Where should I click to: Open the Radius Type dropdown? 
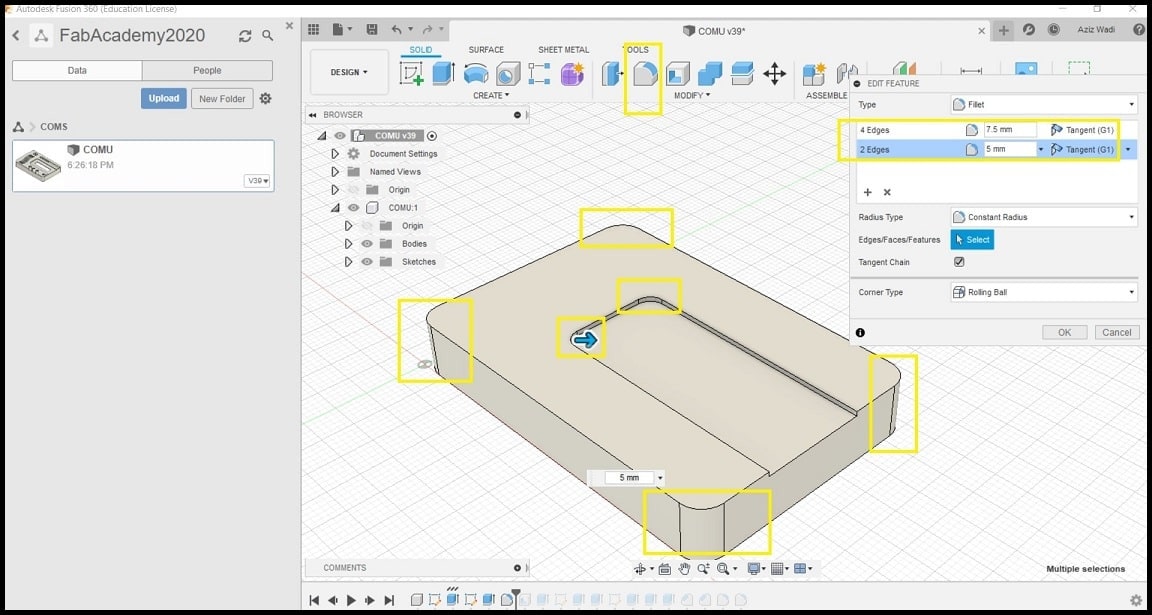pyautogui.click(x=1044, y=217)
